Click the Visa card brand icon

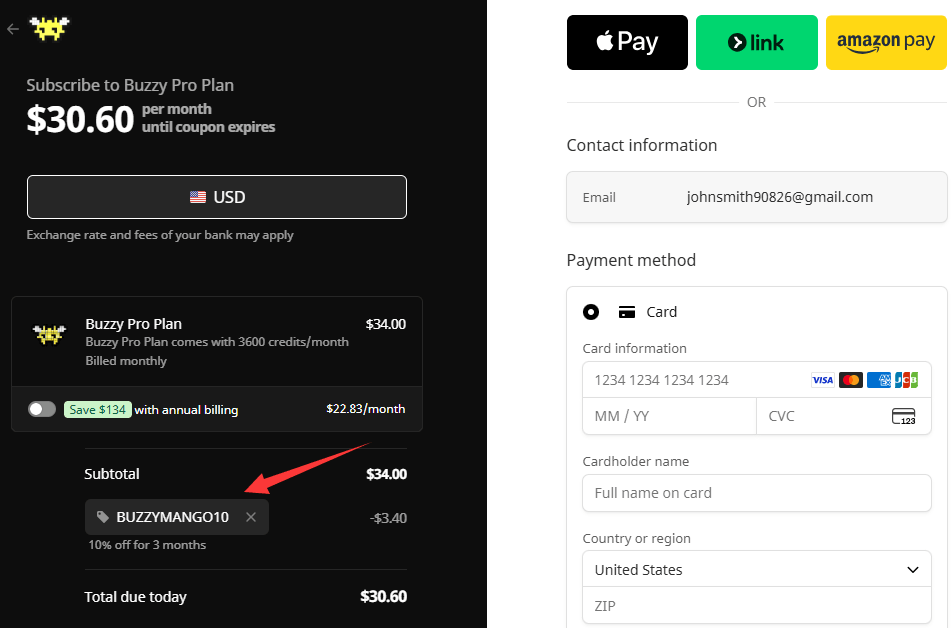tap(822, 380)
